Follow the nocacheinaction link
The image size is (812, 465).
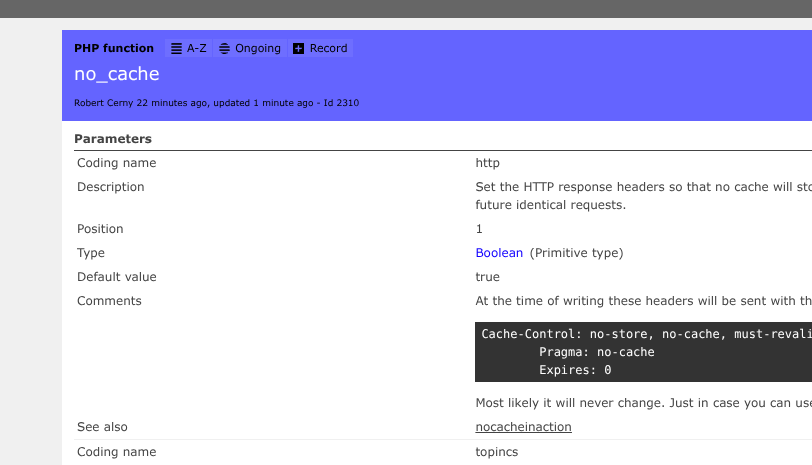pos(523,427)
